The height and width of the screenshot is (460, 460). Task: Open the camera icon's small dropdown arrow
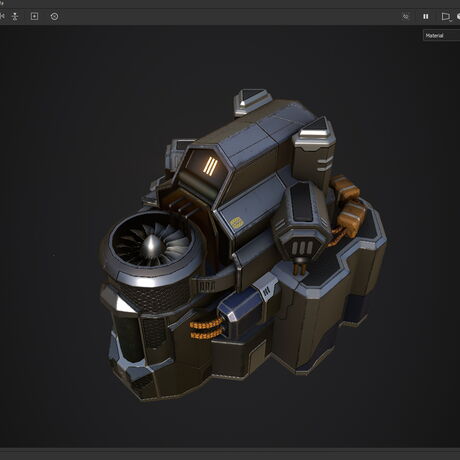tap(451, 21)
